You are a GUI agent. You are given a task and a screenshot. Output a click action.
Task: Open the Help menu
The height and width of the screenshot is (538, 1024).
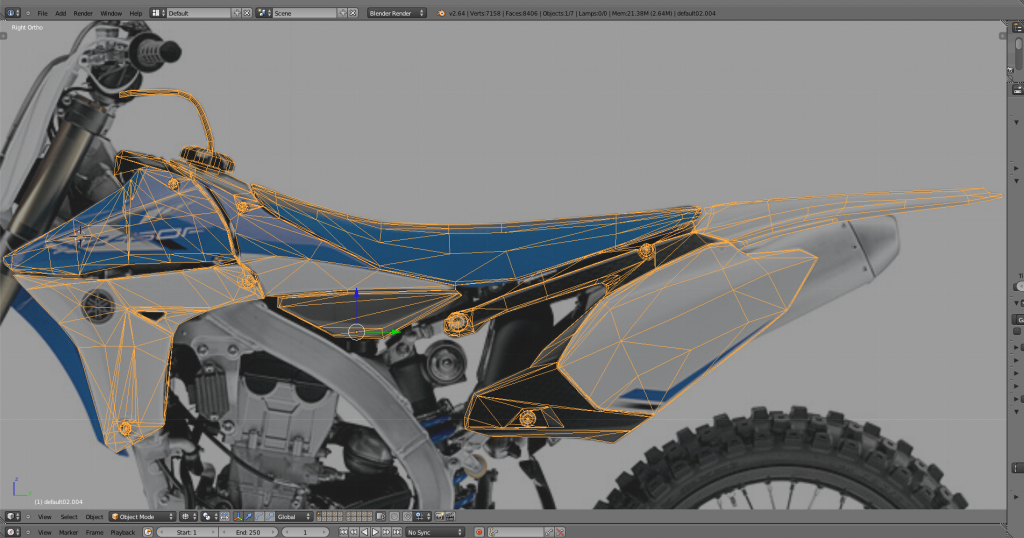pos(136,13)
